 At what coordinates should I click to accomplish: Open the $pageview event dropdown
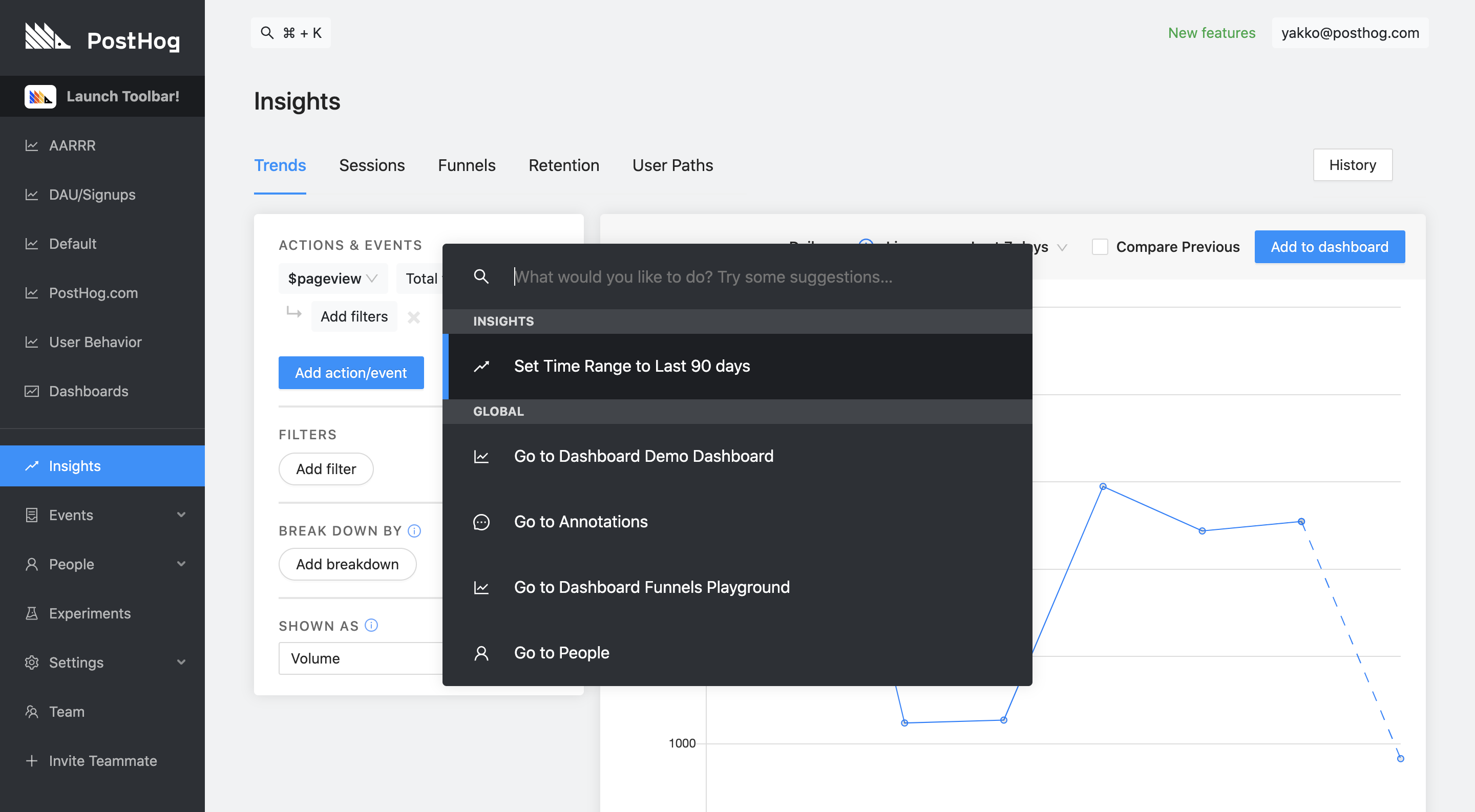333,279
